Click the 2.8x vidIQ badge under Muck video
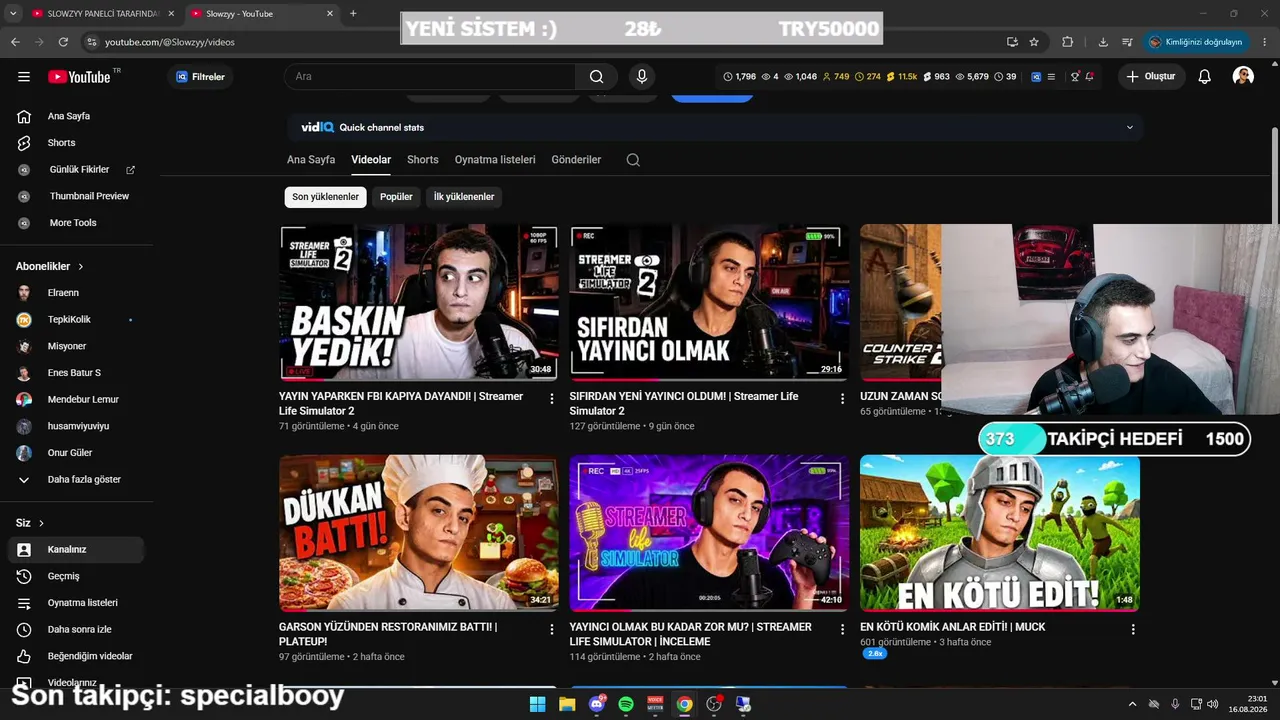 tap(875, 653)
